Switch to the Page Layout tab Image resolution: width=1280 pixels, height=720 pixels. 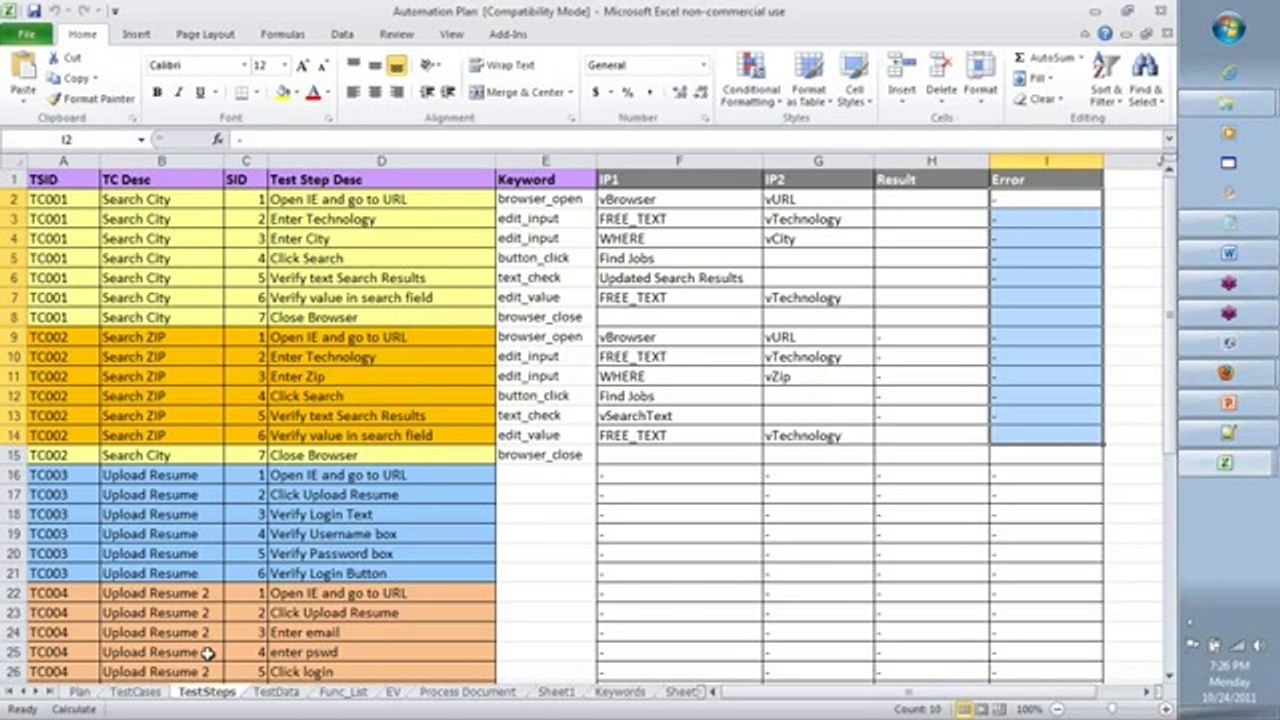[x=205, y=34]
